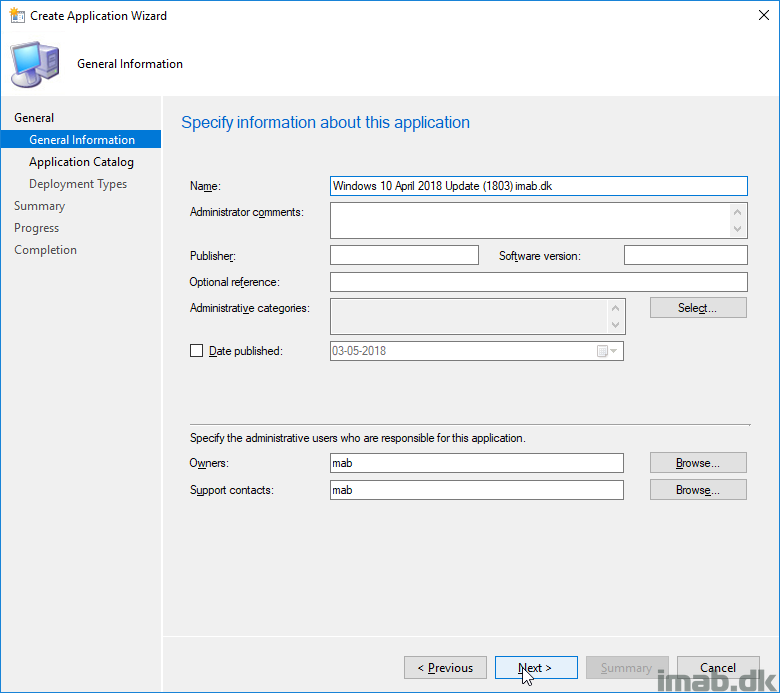Open the Date published calendar dropdown
780x693 pixels.
[607, 351]
